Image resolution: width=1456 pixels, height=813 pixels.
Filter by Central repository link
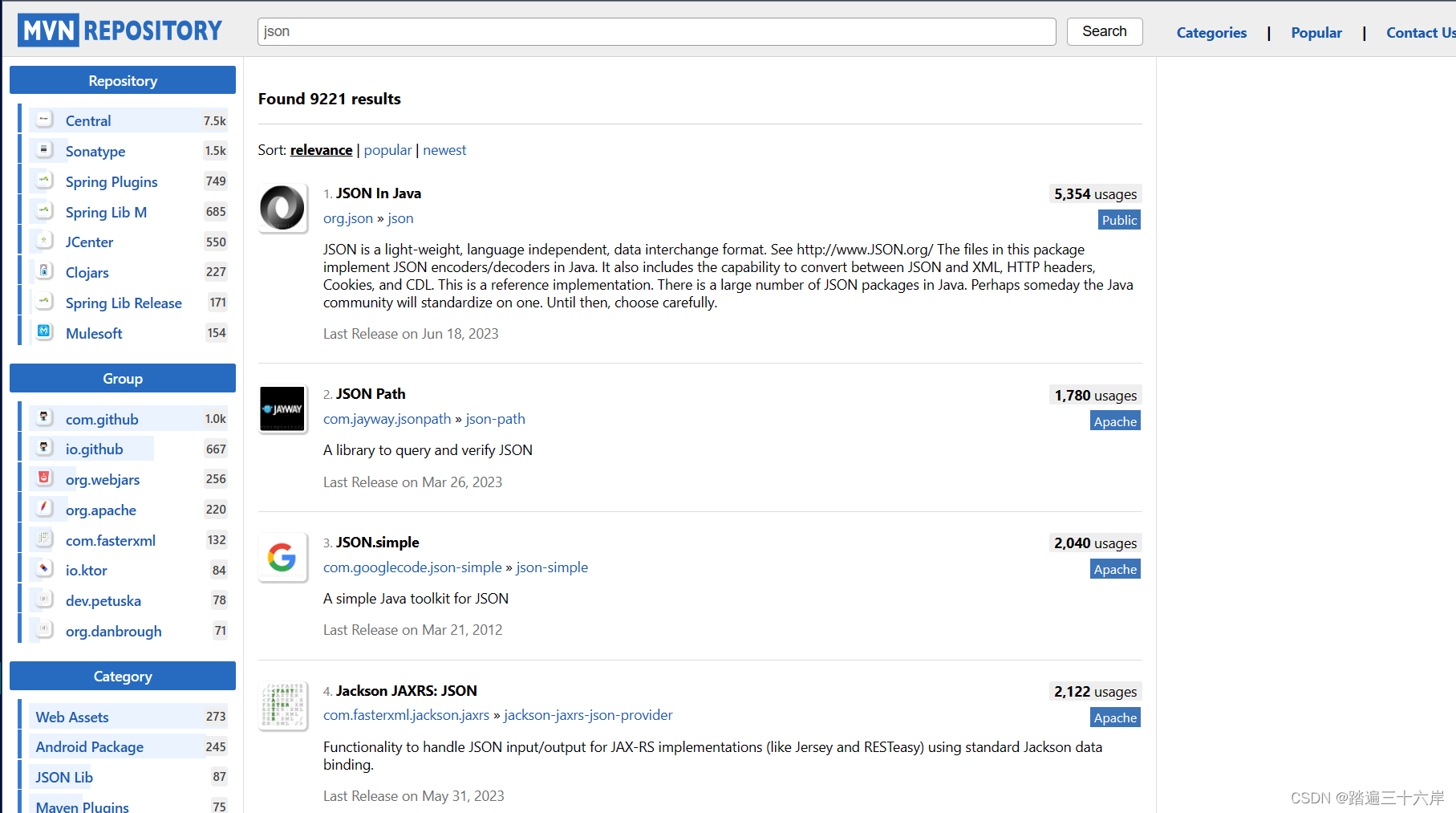click(88, 121)
